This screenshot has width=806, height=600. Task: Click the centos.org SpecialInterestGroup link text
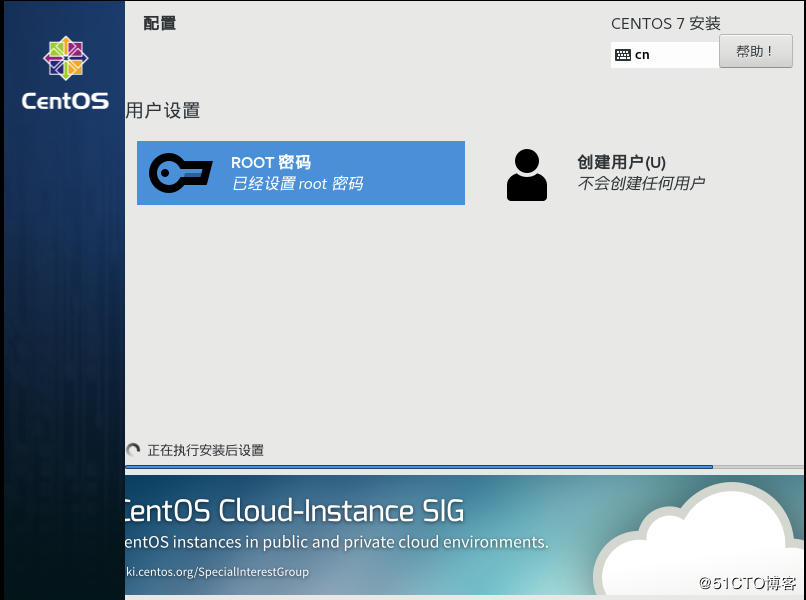coord(217,572)
